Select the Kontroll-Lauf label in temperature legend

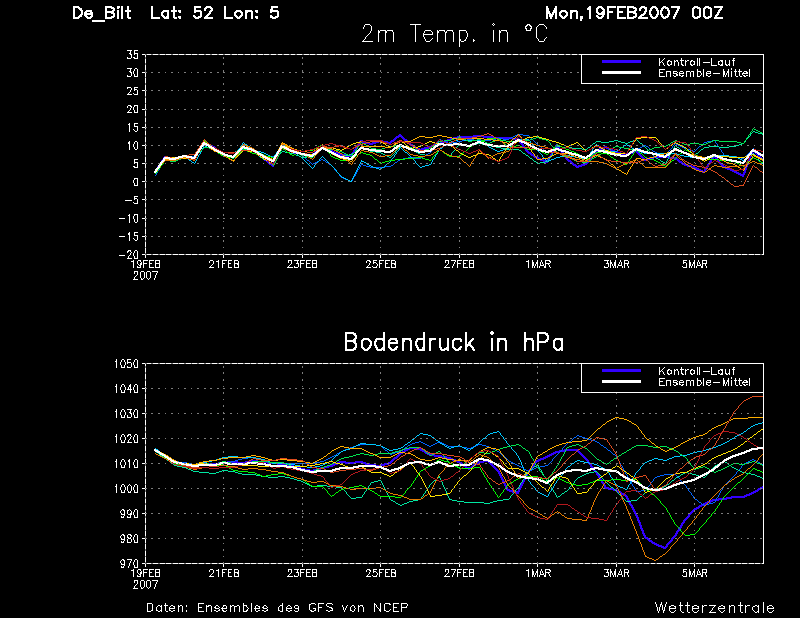point(696,62)
